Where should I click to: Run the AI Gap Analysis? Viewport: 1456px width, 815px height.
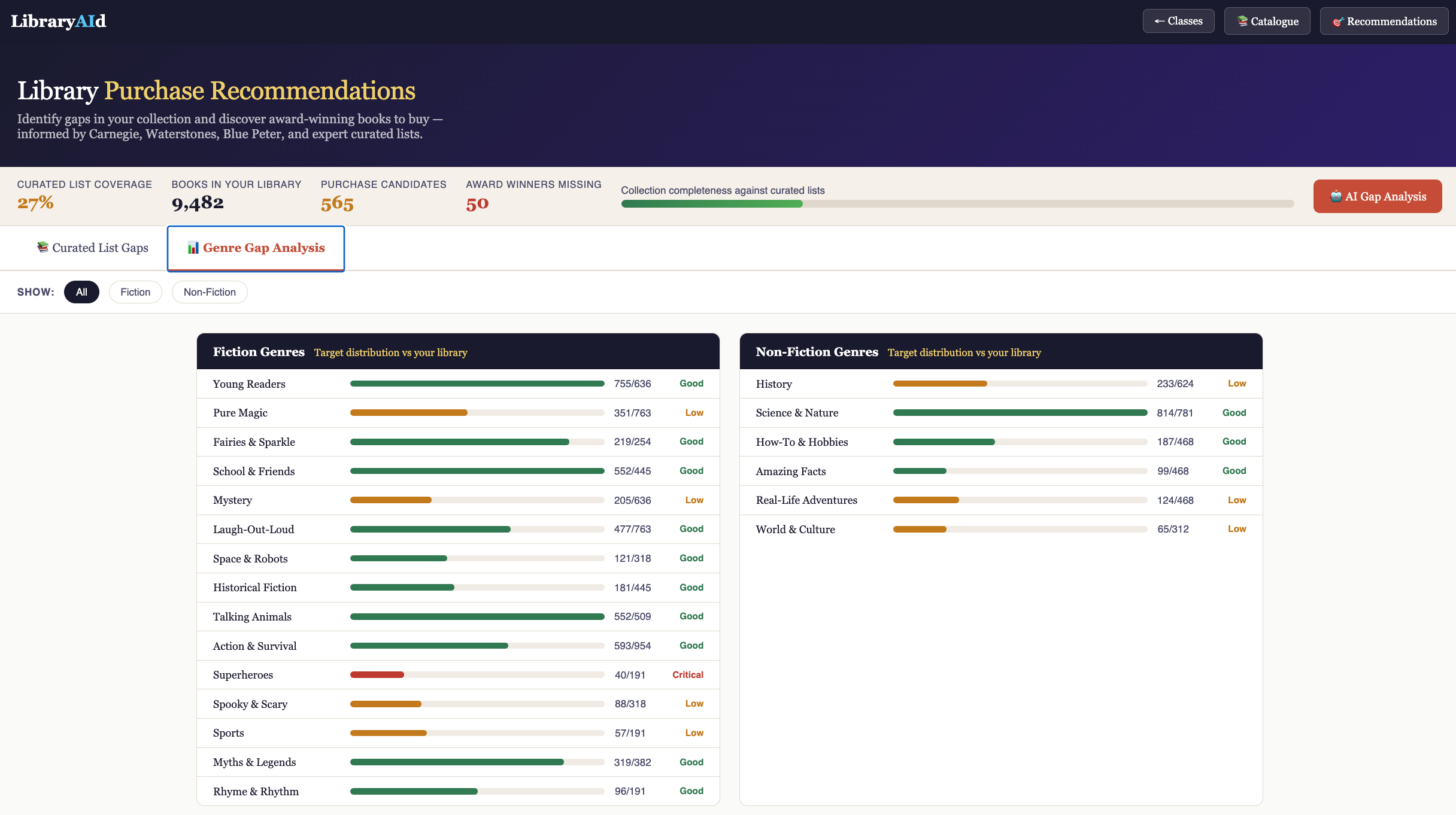coord(1378,196)
